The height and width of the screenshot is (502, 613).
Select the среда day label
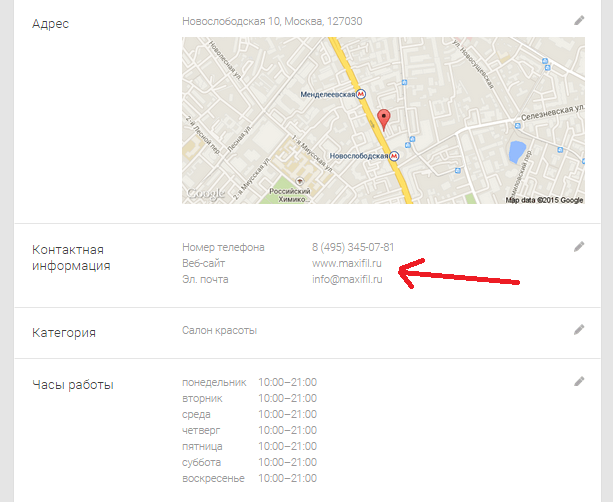[196, 414]
